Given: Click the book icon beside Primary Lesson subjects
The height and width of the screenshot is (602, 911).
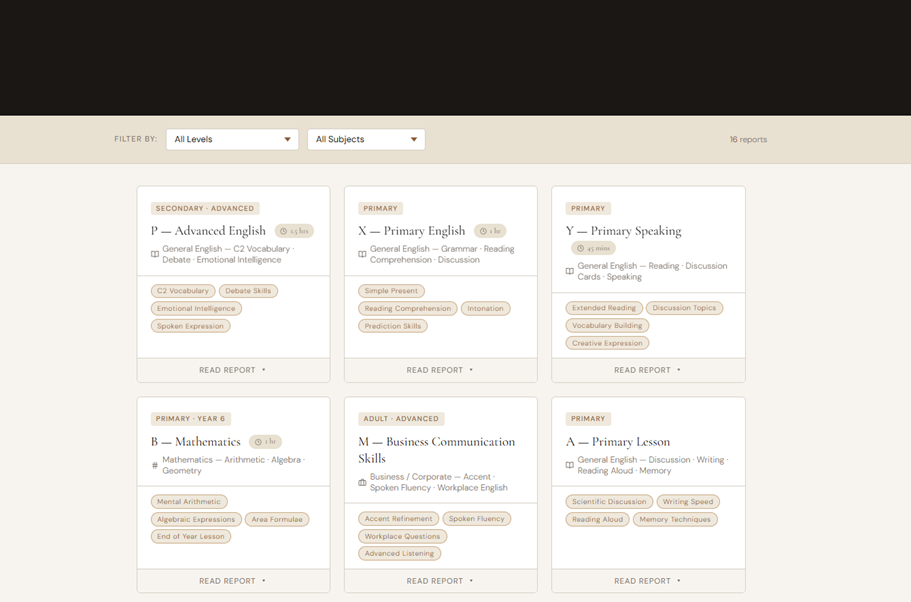Looking at the screenshot, I should point(569,465).
